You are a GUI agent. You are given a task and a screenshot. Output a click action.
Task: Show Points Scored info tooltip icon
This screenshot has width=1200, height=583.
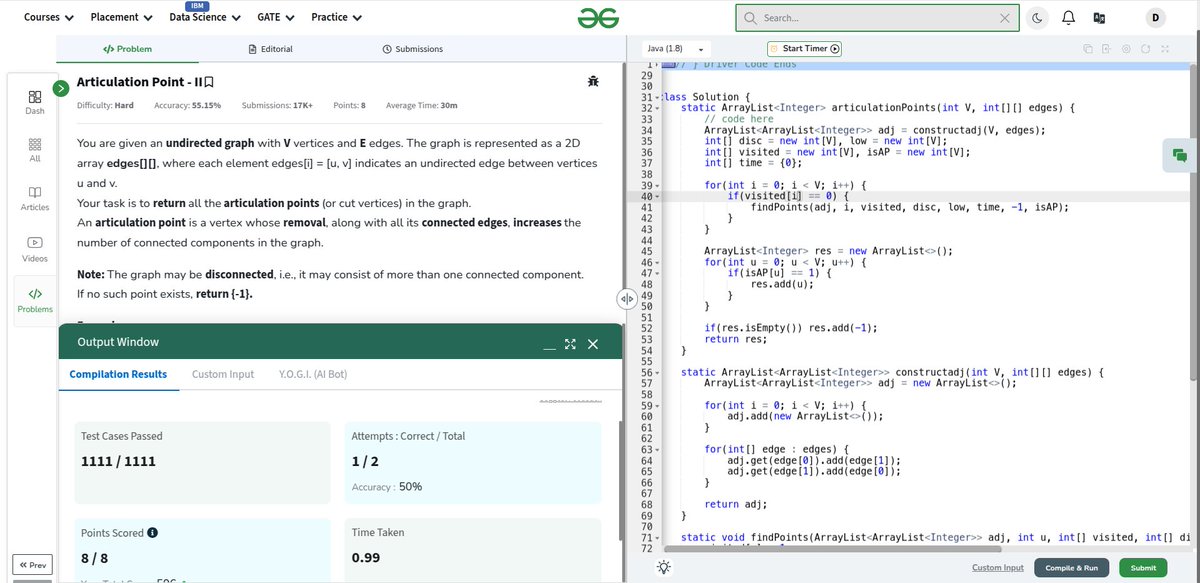(x=153, y=533)
